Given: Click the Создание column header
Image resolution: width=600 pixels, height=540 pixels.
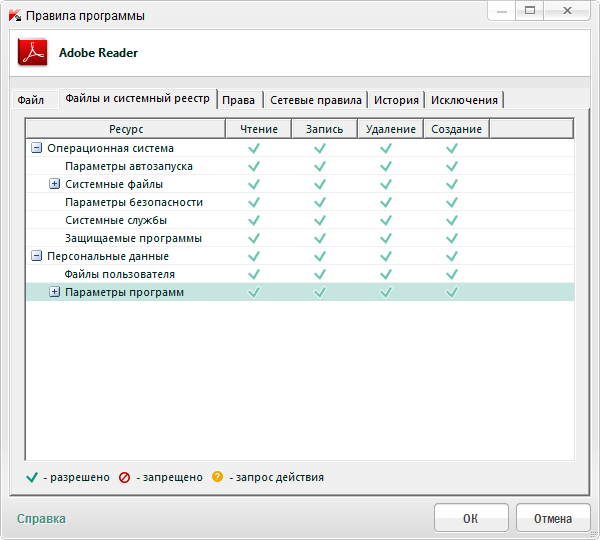Looking at the screenshot, I should tap(456, 129).
